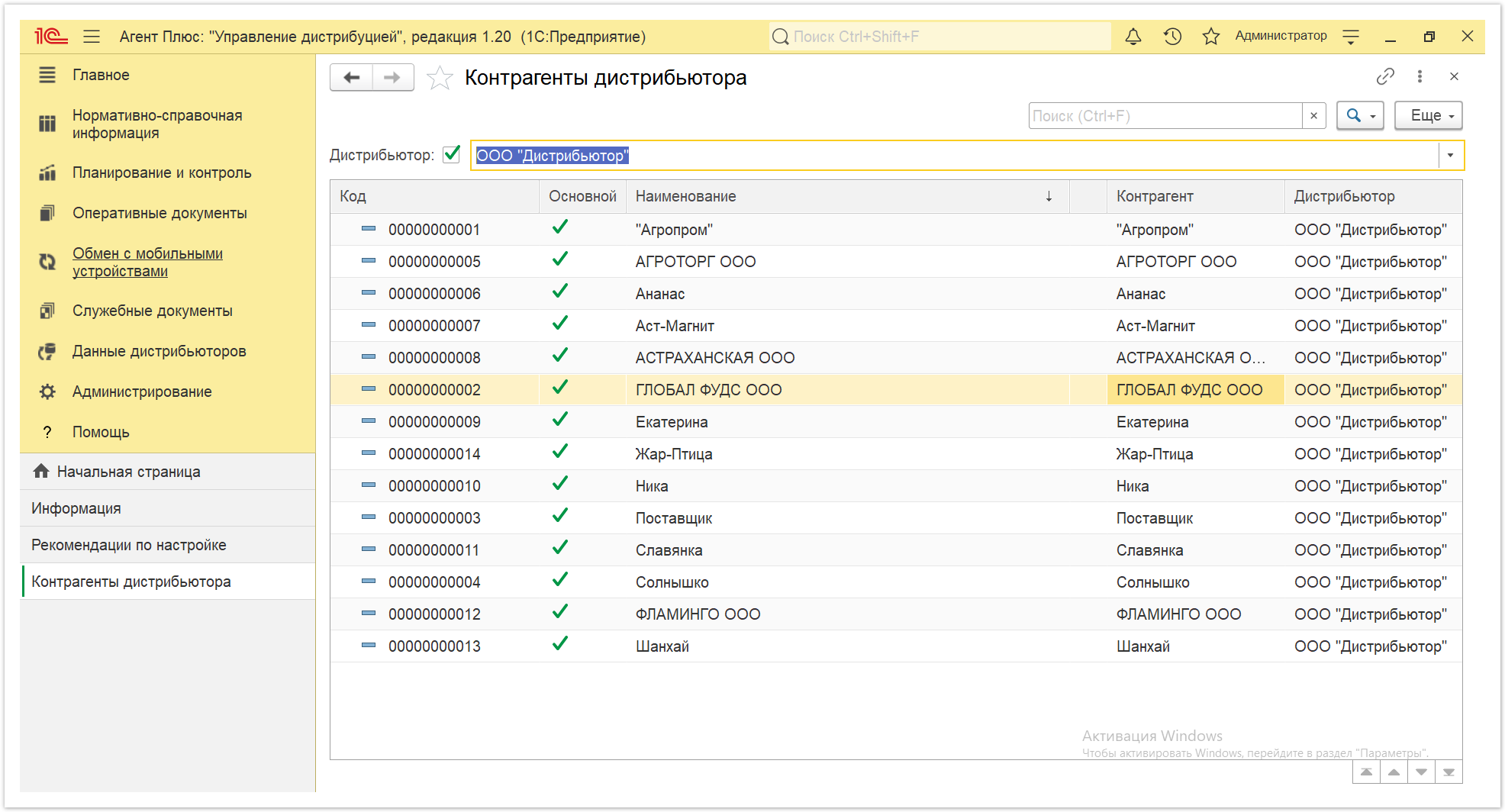Open the Еще menu dropdown
The image size is (1505, 812).
click(x=1428, y=115)
